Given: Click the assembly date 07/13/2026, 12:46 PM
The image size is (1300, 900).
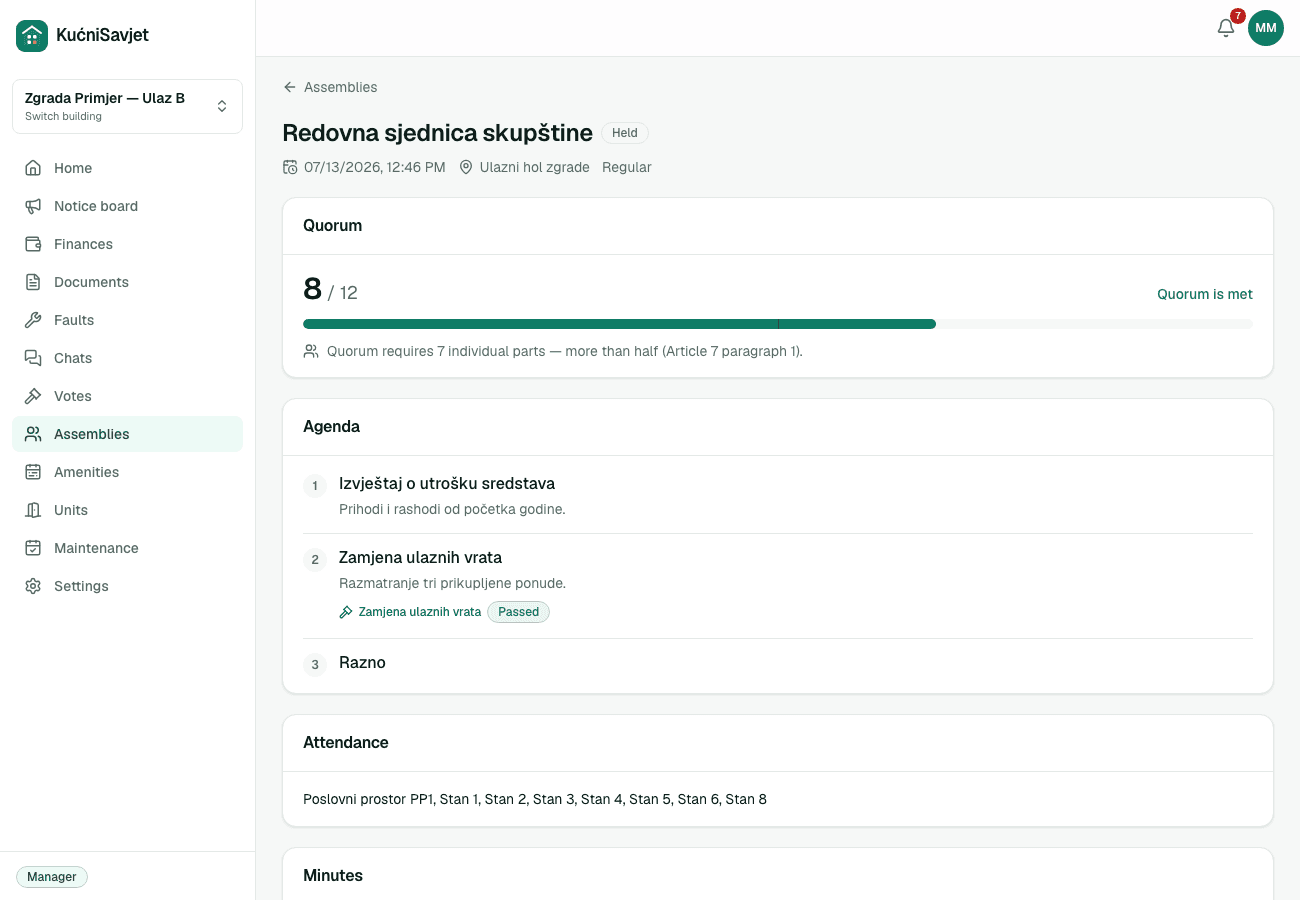Looking at the screenshot, I should (x=375, y=167).
